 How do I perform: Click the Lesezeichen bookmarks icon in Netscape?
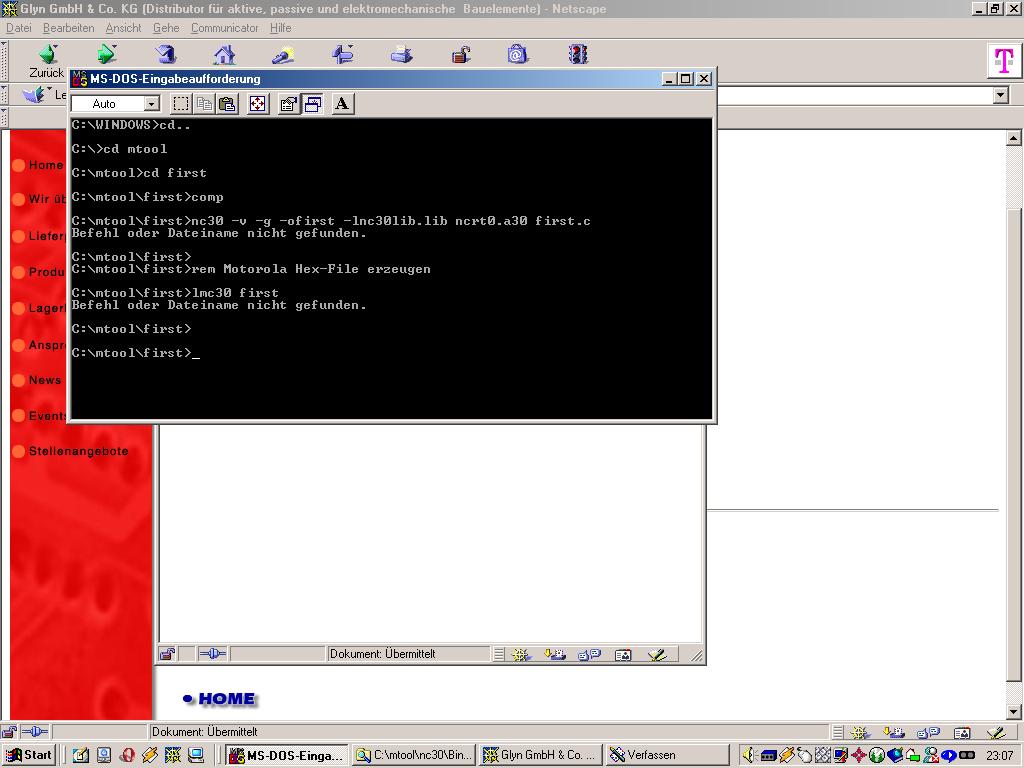coord(33,95)
